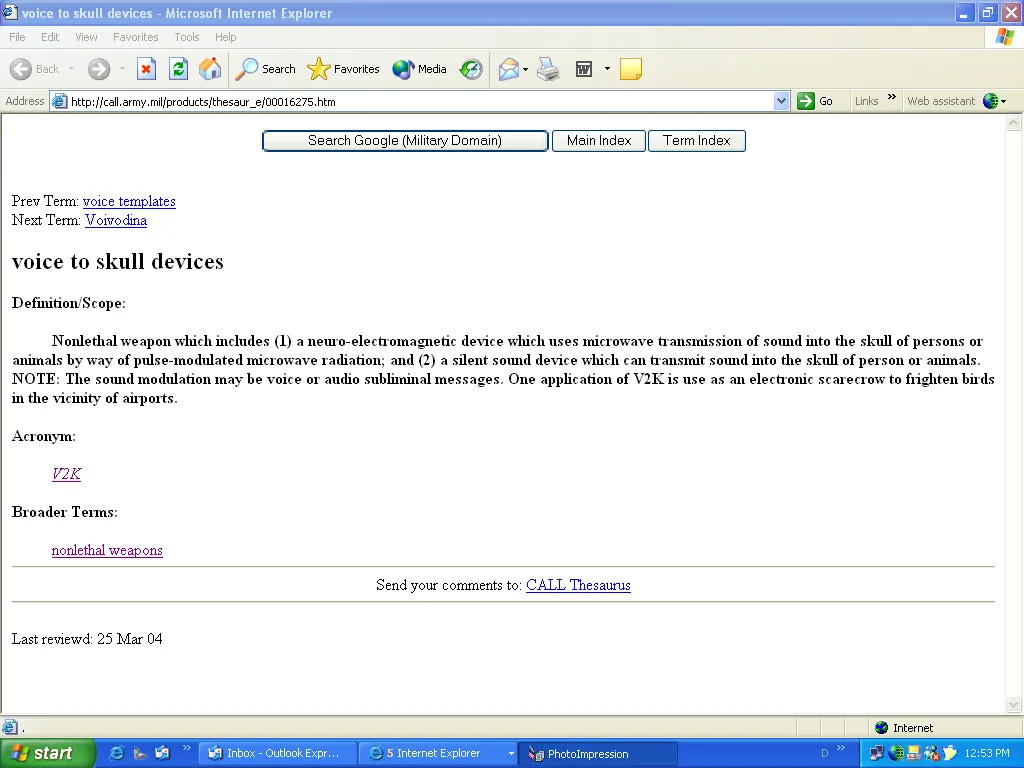Open the Media pane globe button
Image resolution: width=1024 pixels, height=768 pixels.
coord(419,69)
